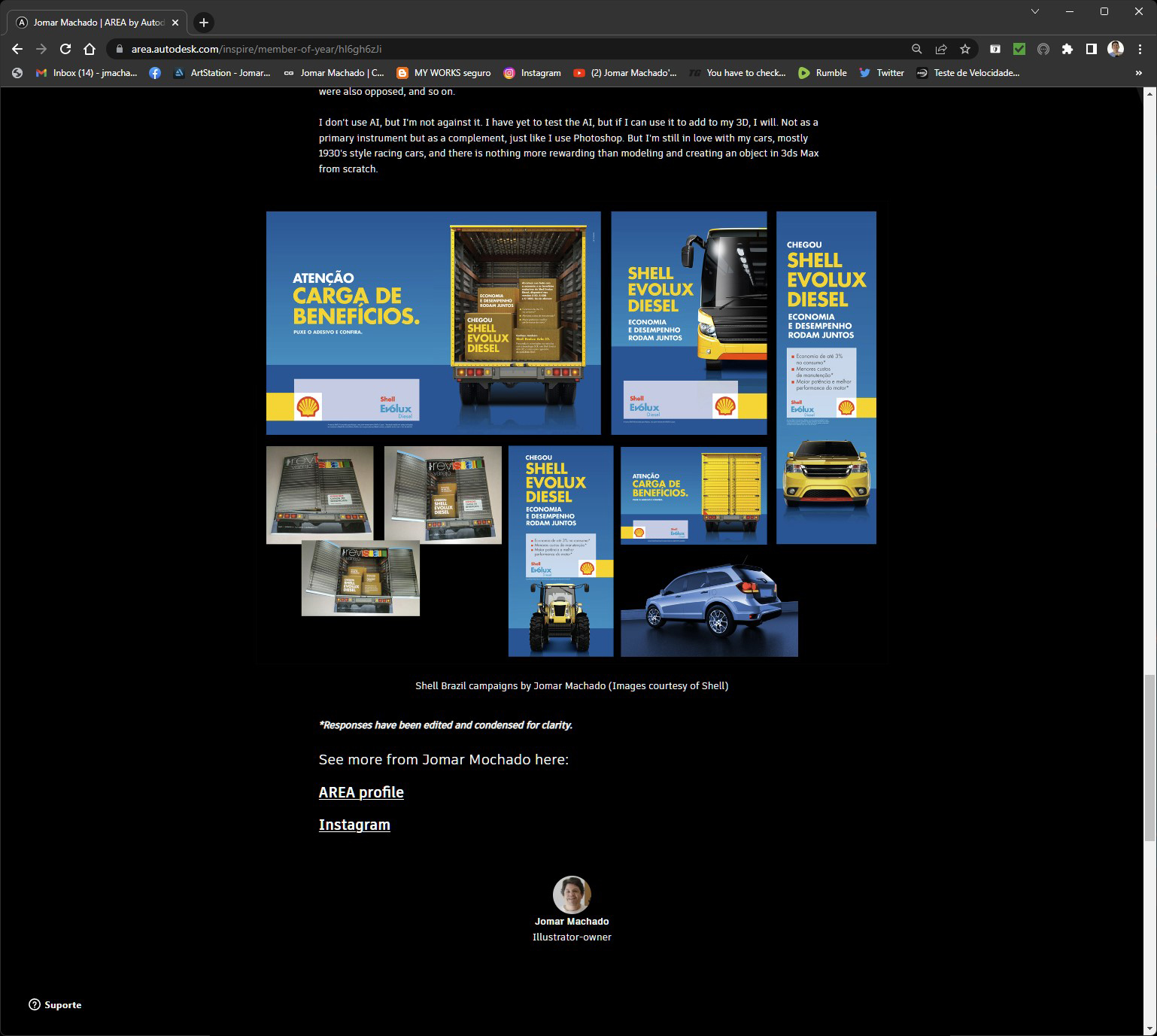The image size is (1157, 1036).
Task: Maximize the browser window
Action: pyautogui.click(x=1104, y=11)
